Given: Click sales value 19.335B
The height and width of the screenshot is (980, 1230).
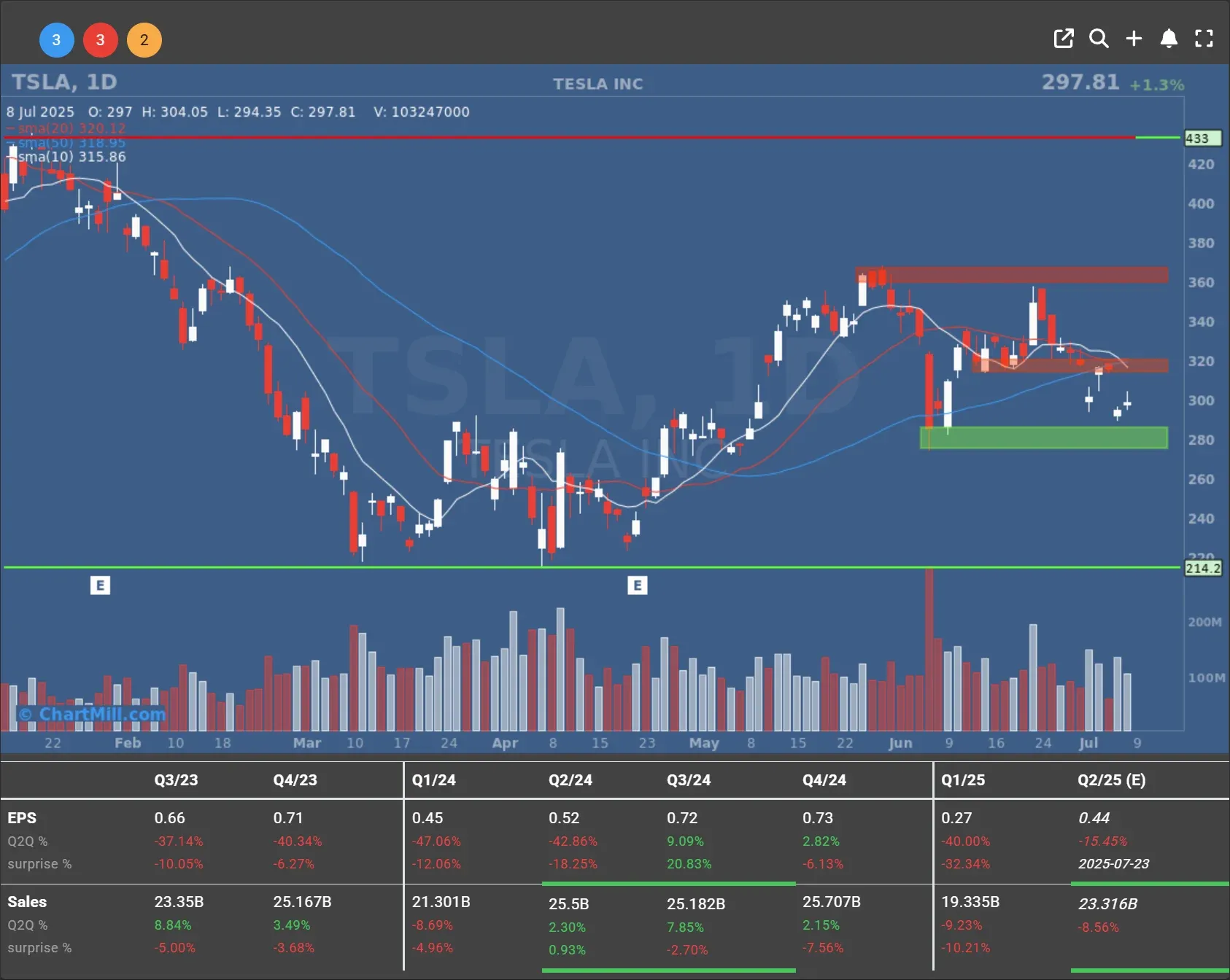Looking at the screenshot, I should [970, 902].
